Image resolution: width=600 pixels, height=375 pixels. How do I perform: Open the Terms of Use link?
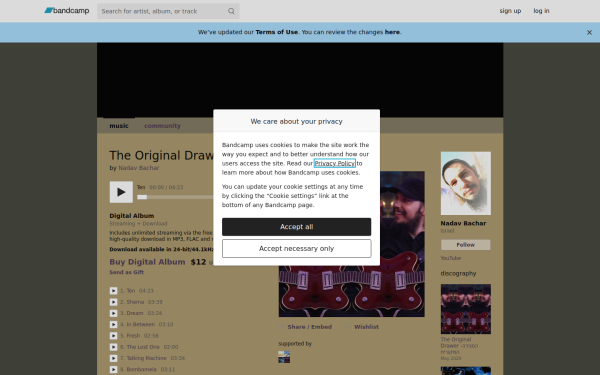277,32
